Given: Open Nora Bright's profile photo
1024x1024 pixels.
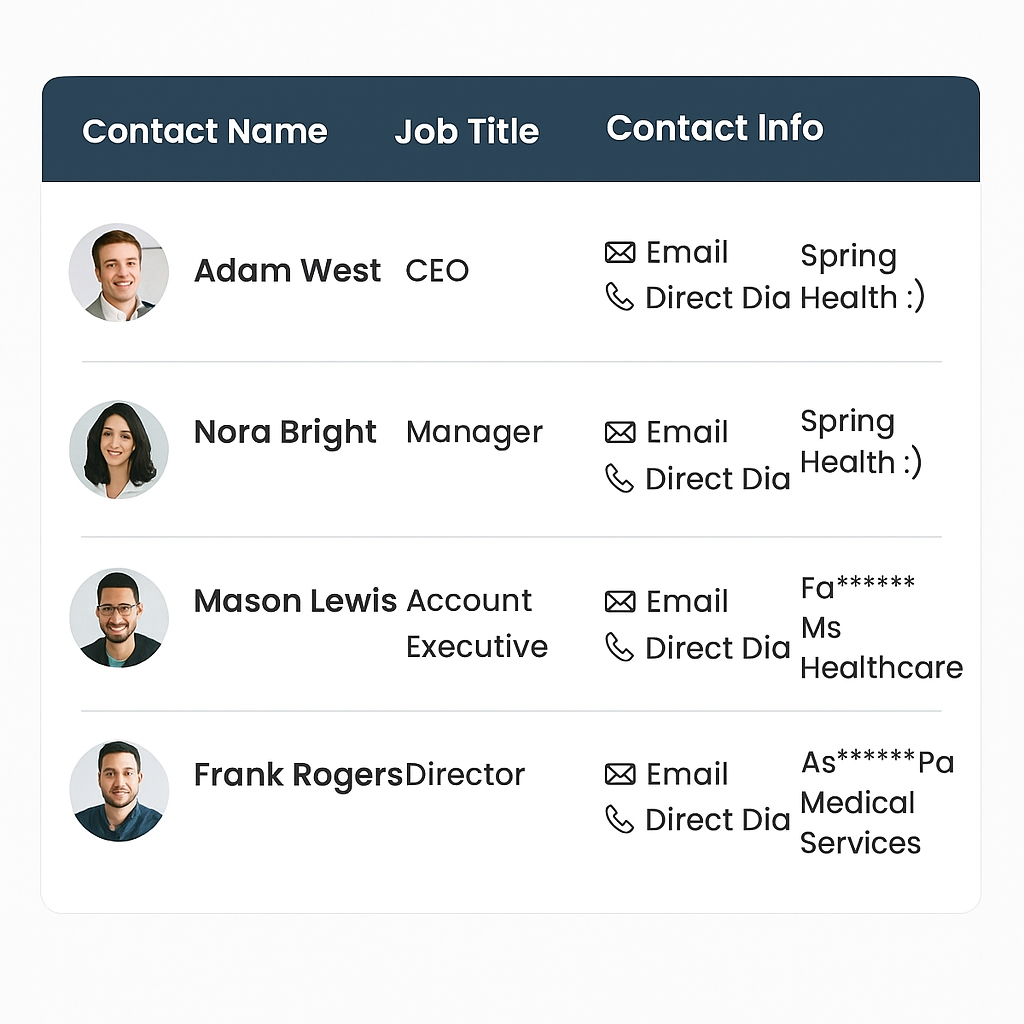Looking at the screenshot, I should pyautogui.click(x=119, y=450).
